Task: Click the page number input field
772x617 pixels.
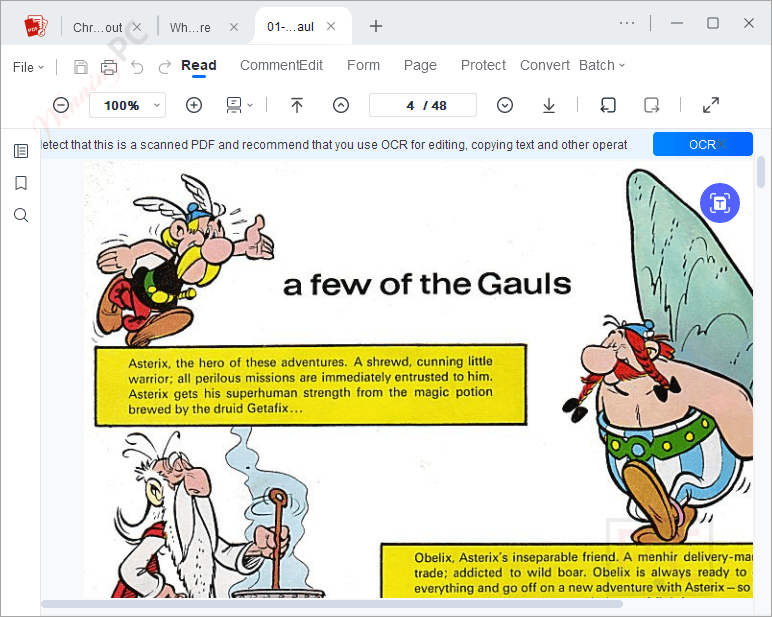Action: [x=423, y=105]
